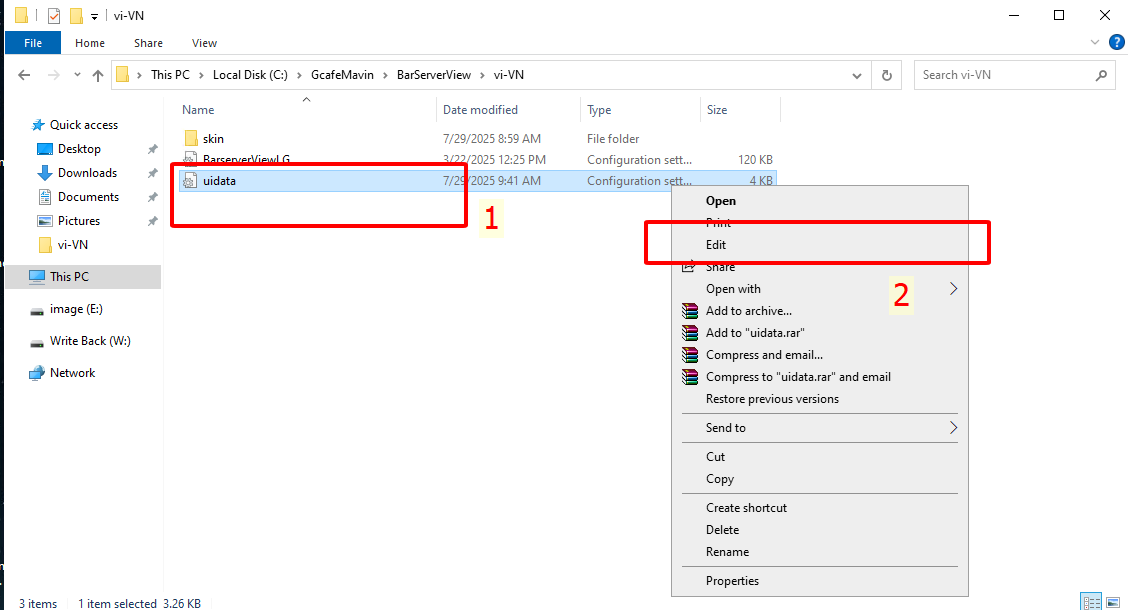This screenshot has height=610, width=1129.
Task: Select the 'uidata' file row
Action: 477,181
